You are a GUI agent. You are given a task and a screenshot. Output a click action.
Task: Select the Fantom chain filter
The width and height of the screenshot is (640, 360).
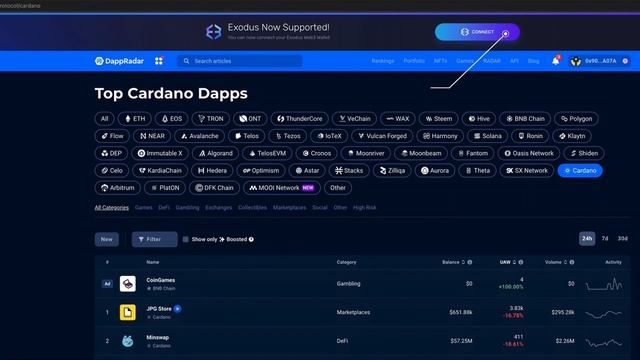point(473,153)
